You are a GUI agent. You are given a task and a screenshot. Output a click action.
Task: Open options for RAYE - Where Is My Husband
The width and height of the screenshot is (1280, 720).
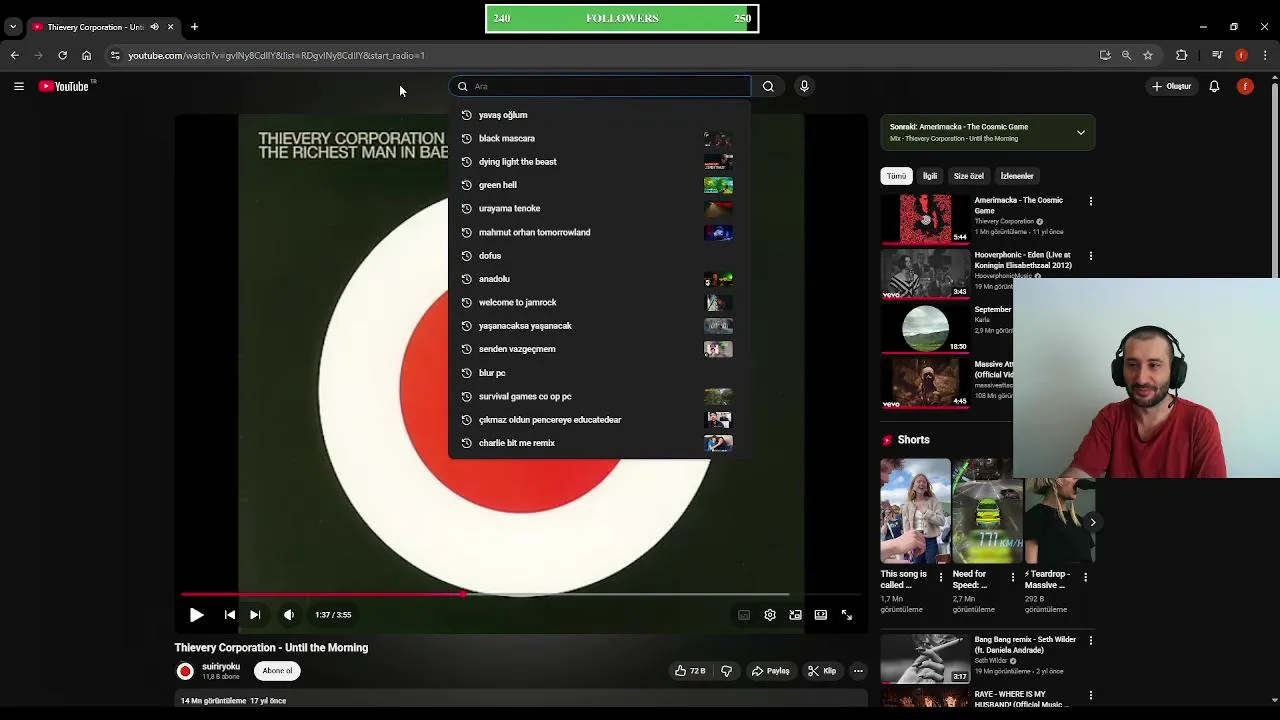click(1091, 695)
